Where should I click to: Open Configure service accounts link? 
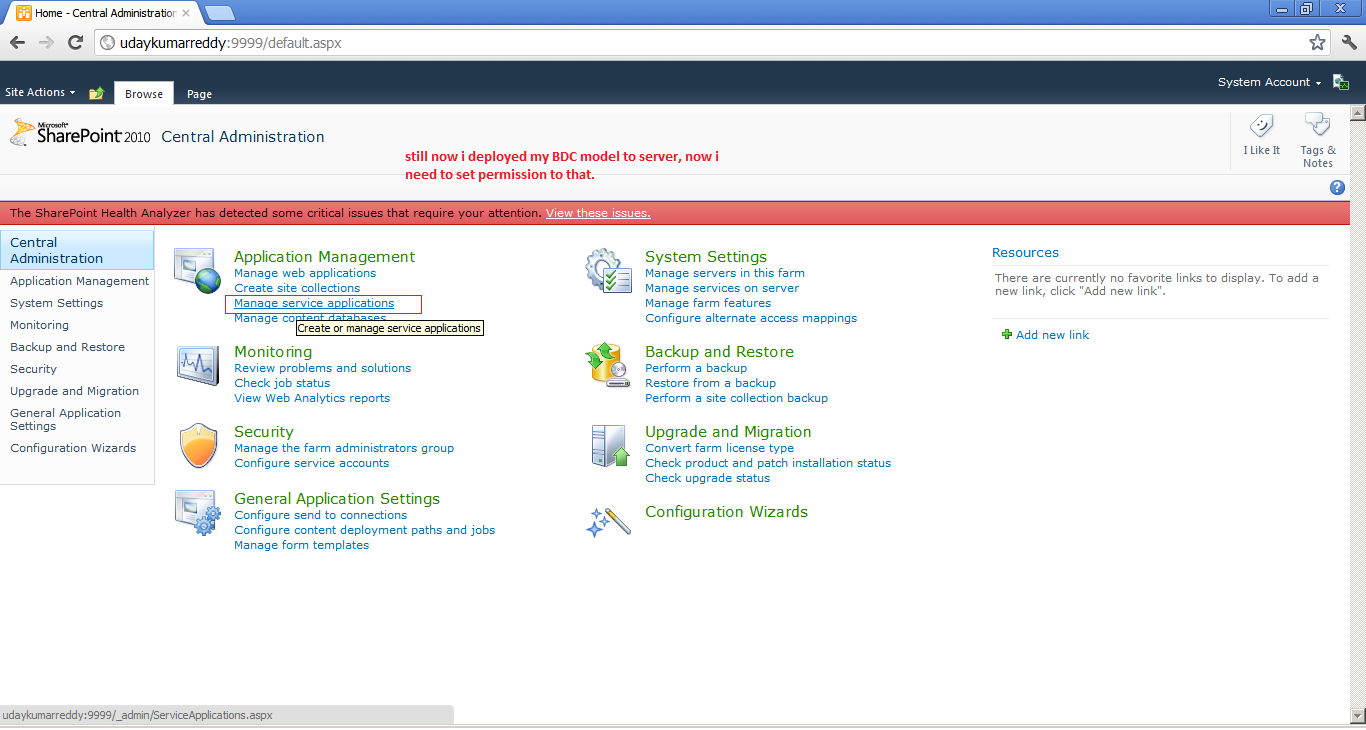(x=311, y=463)
